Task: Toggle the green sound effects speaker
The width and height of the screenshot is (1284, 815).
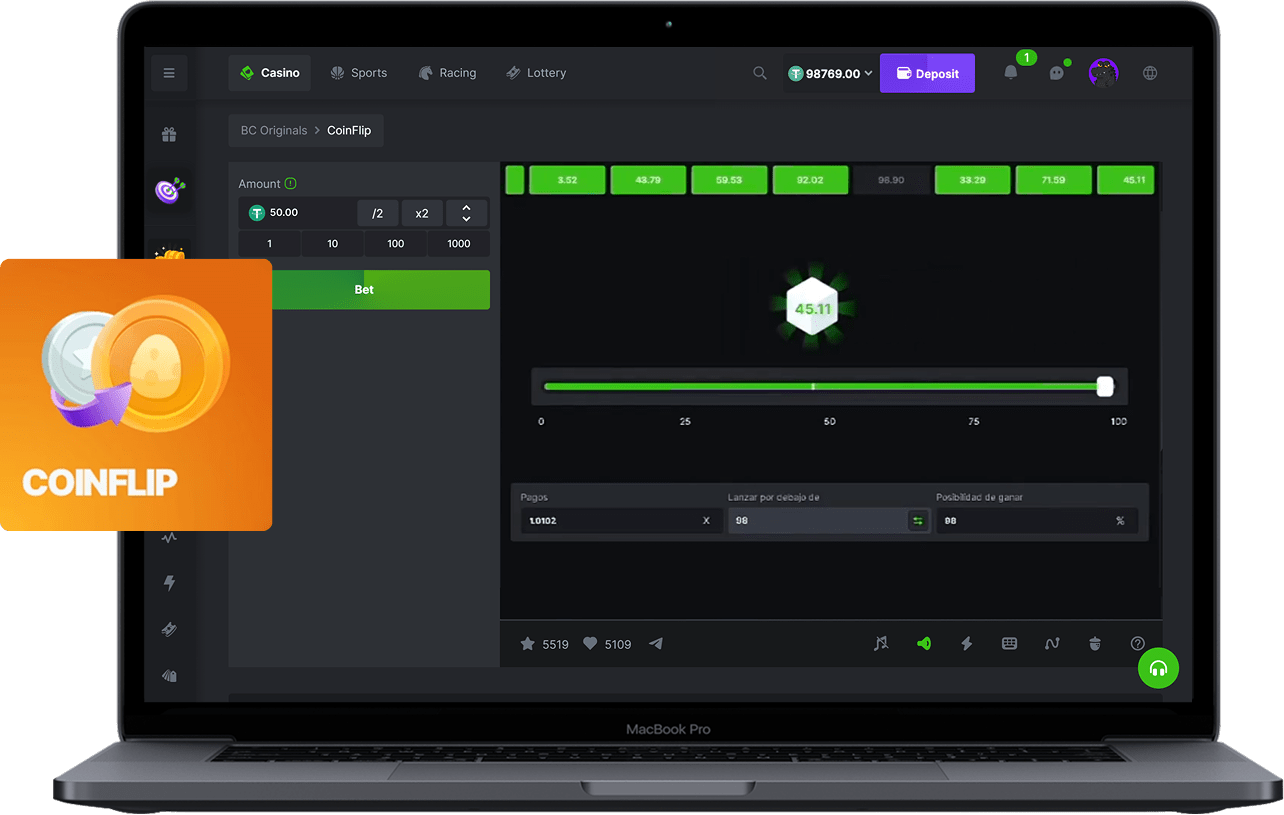Action: 924,644
